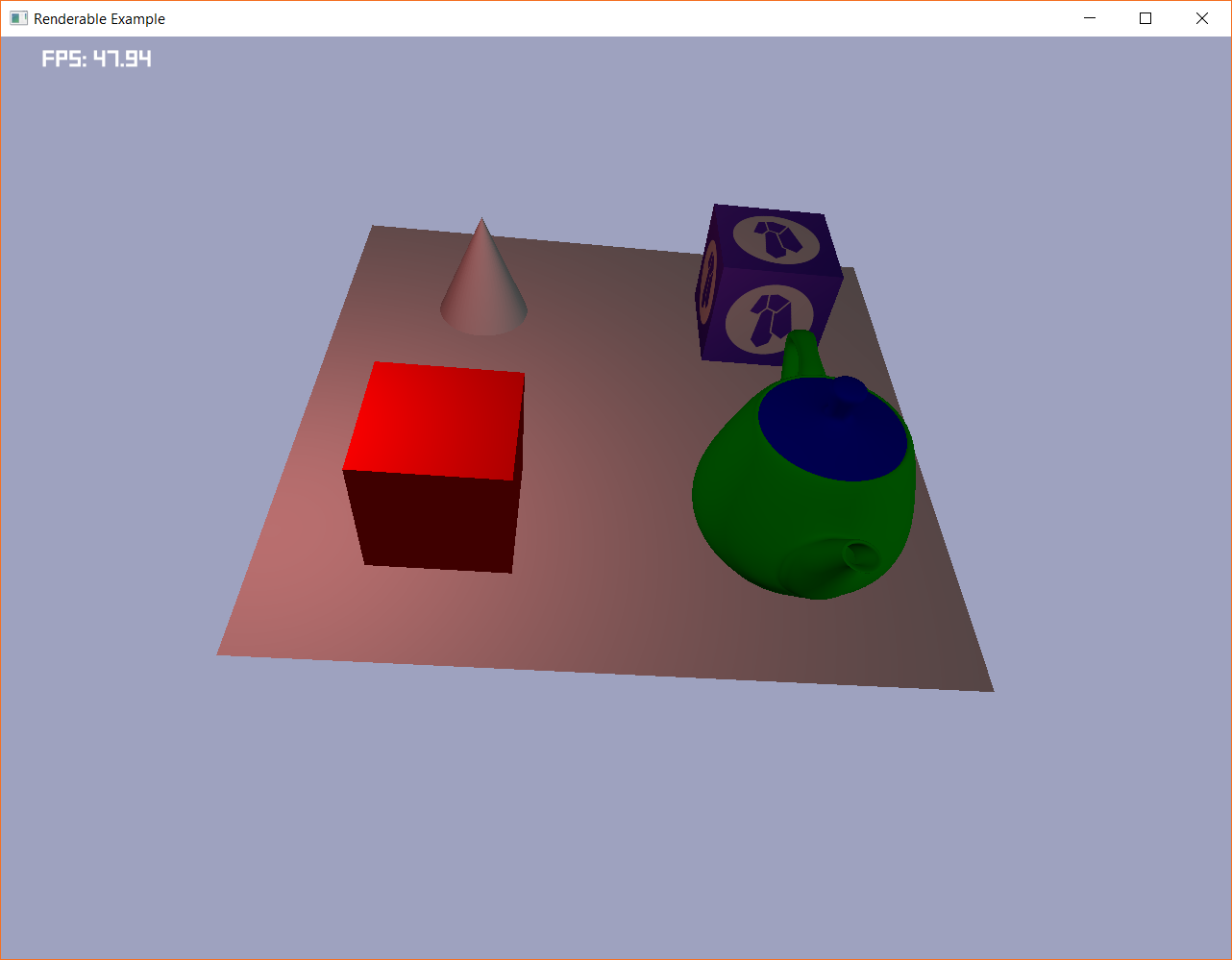
Task: Click the pink cone object
Action: click(x=483, y=277)
